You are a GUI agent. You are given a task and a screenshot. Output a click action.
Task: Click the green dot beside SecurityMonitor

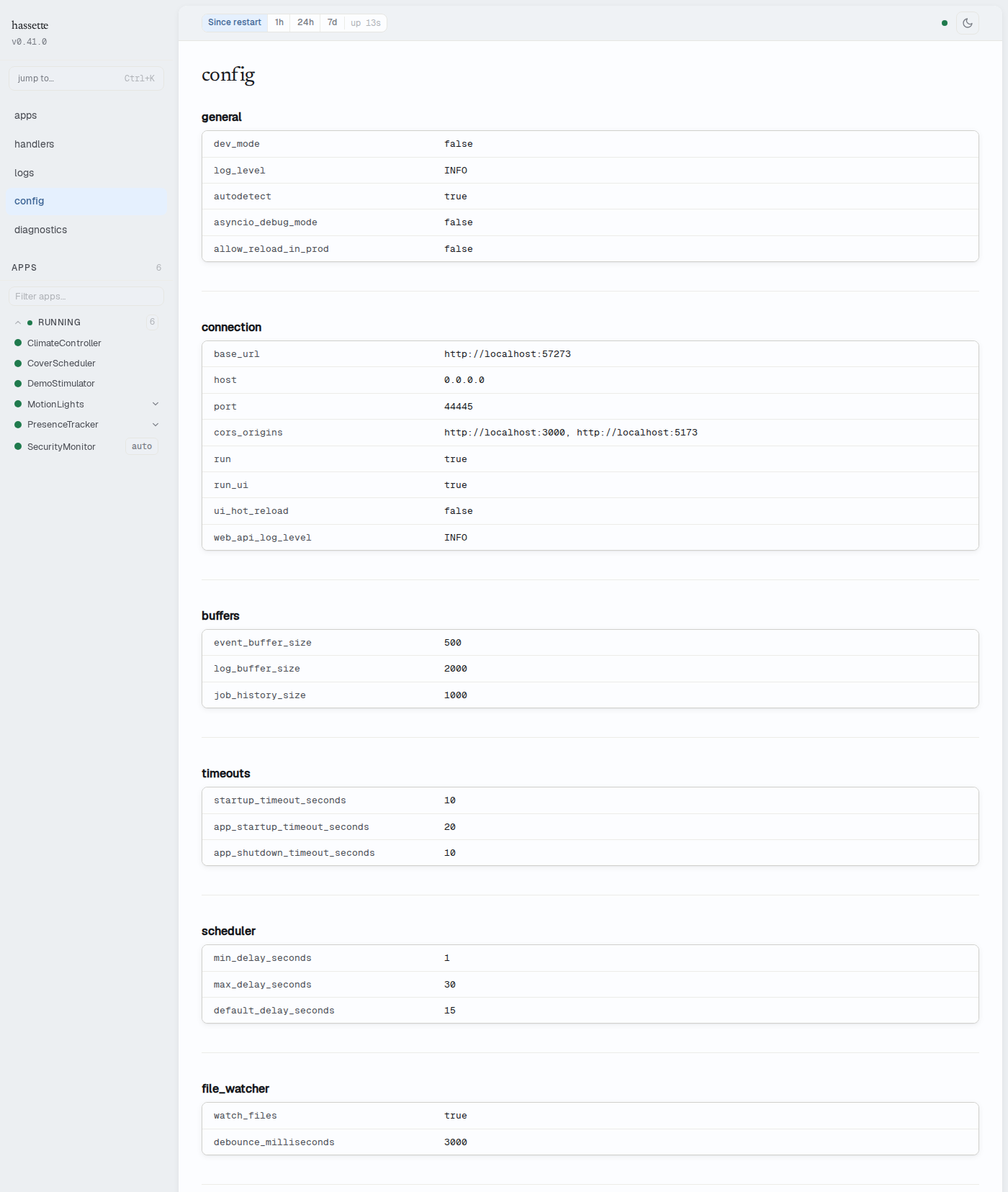18,447
